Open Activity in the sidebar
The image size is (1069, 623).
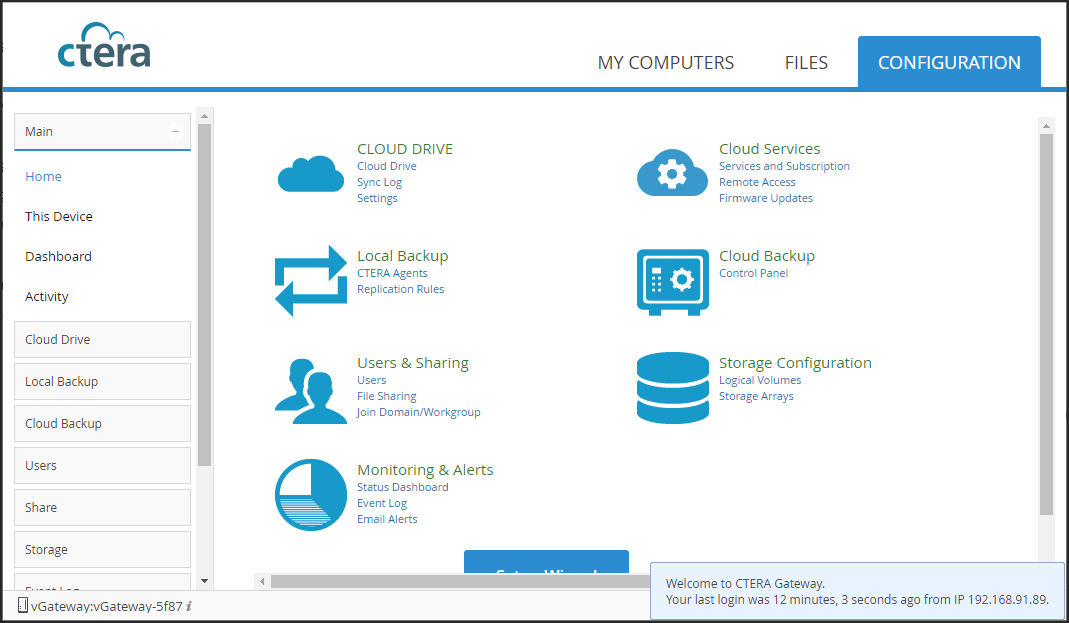coord(46,297)
